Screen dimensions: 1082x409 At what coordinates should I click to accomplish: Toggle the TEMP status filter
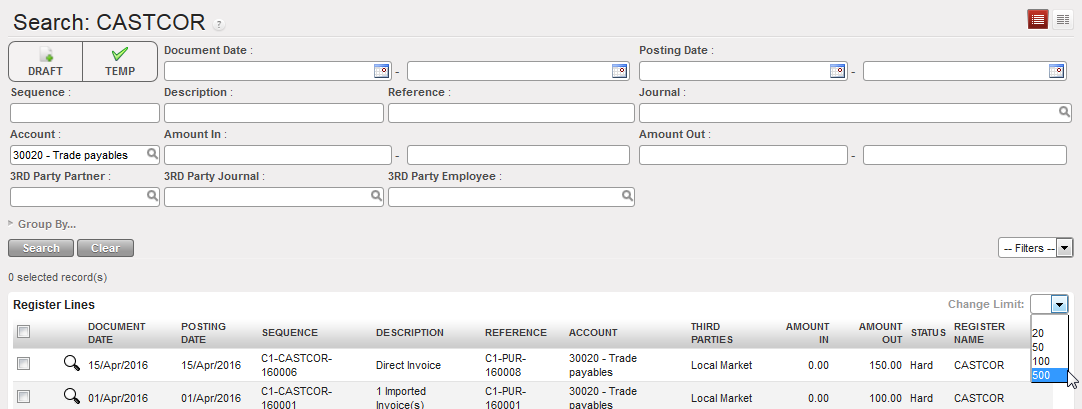point(120,61)
